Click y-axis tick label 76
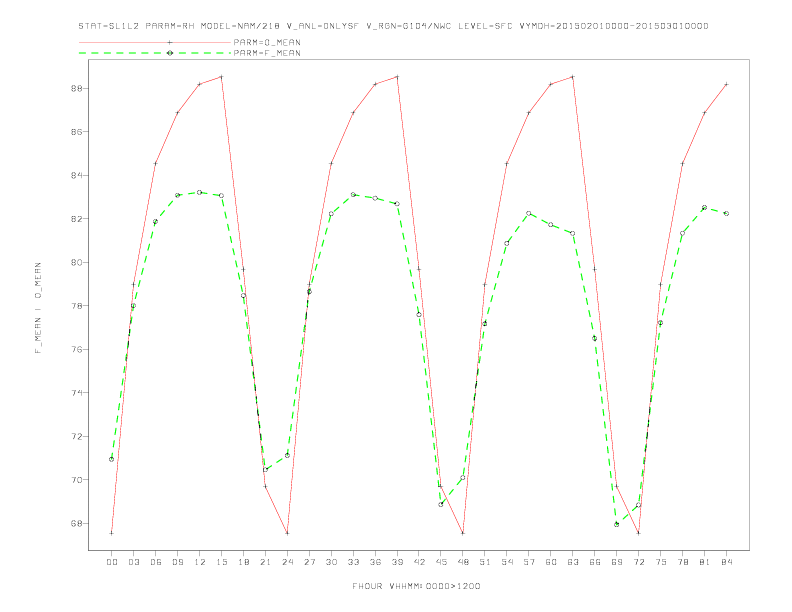 pos(77,349)
